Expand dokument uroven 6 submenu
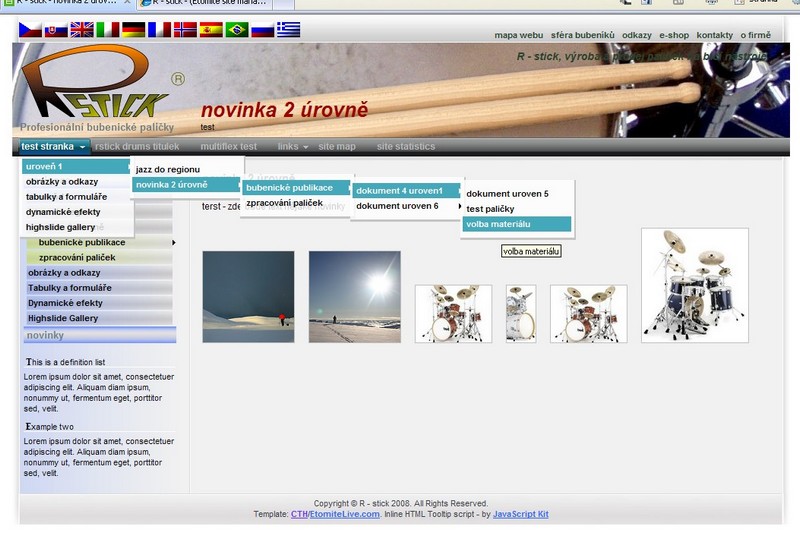This screenshot has height=533, width=800. coord(407,206)
